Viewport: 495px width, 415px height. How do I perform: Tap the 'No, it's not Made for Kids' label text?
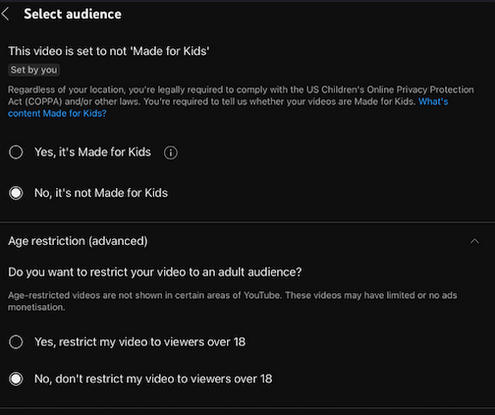click(x=101, y=193)
